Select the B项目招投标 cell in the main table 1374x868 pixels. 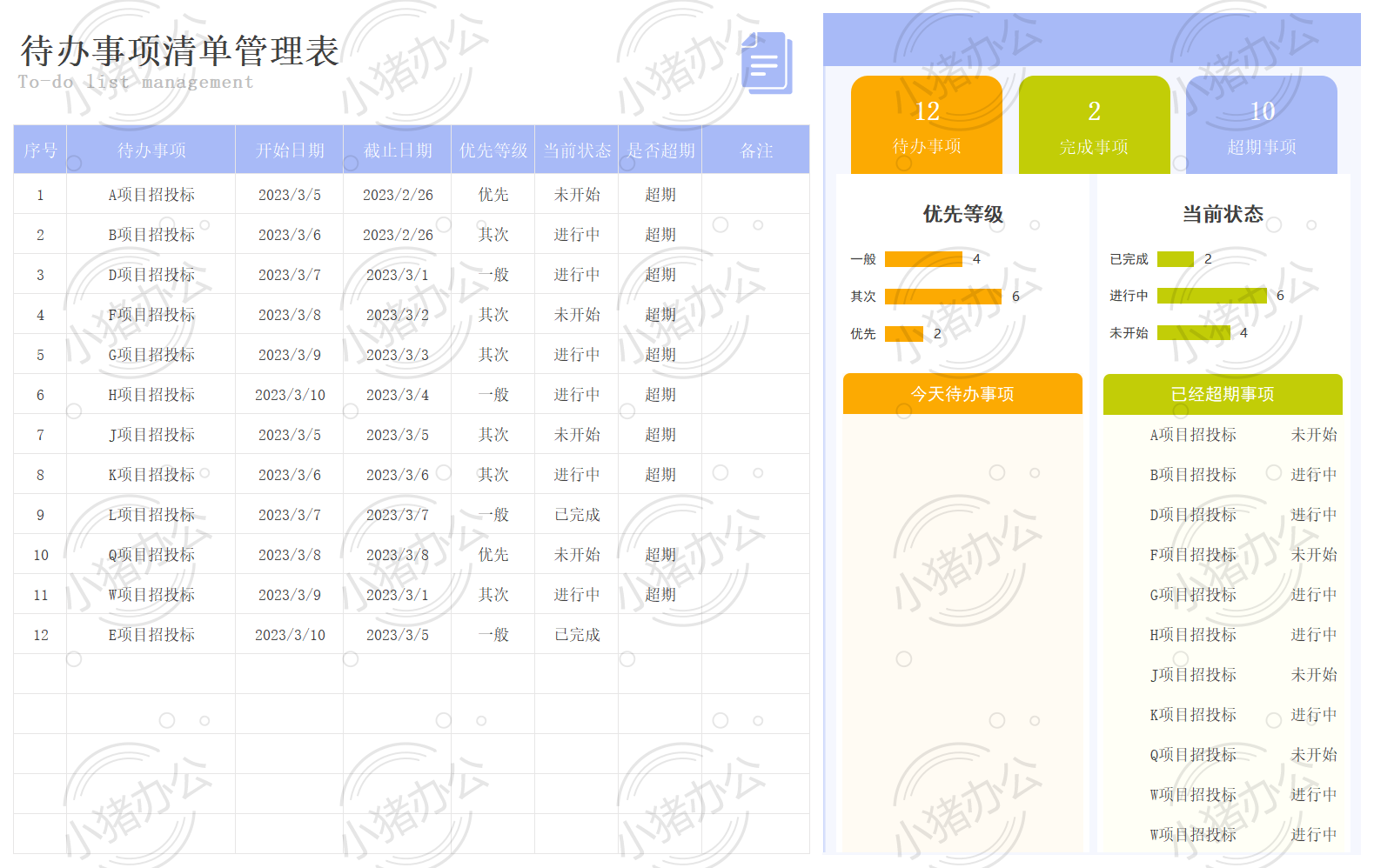pos(151,235)
